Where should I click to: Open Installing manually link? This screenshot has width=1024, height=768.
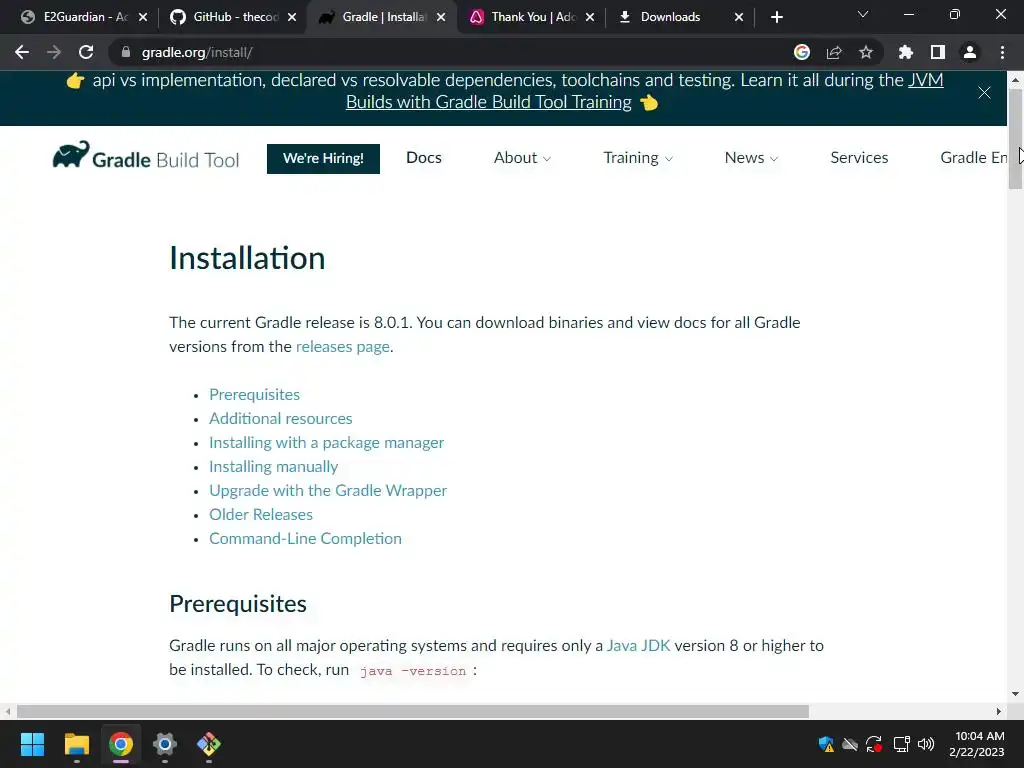pyautogui.click(x=273, y=467)
